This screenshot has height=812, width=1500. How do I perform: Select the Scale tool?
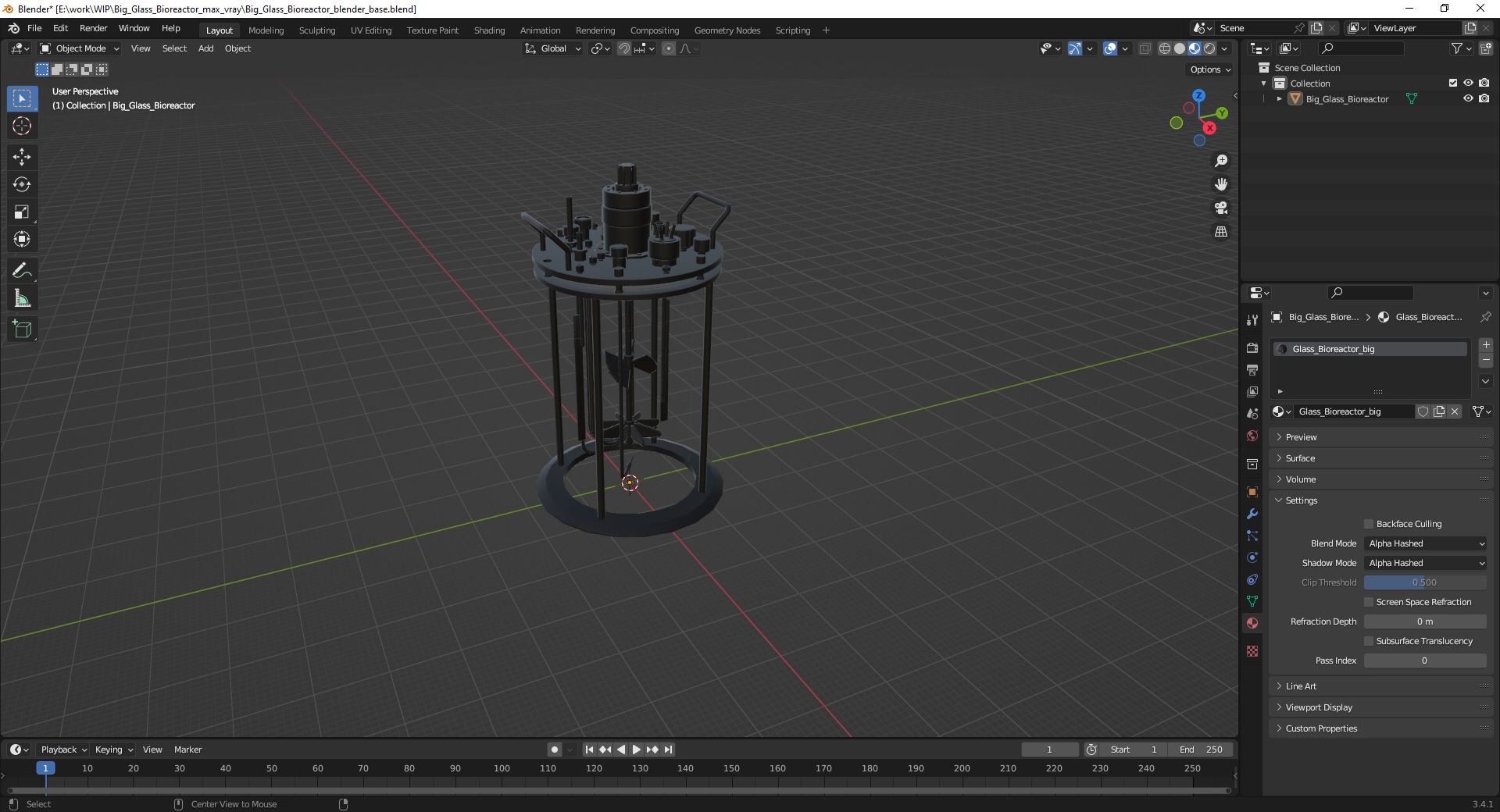pyautogui.click(x=22, y=212)
